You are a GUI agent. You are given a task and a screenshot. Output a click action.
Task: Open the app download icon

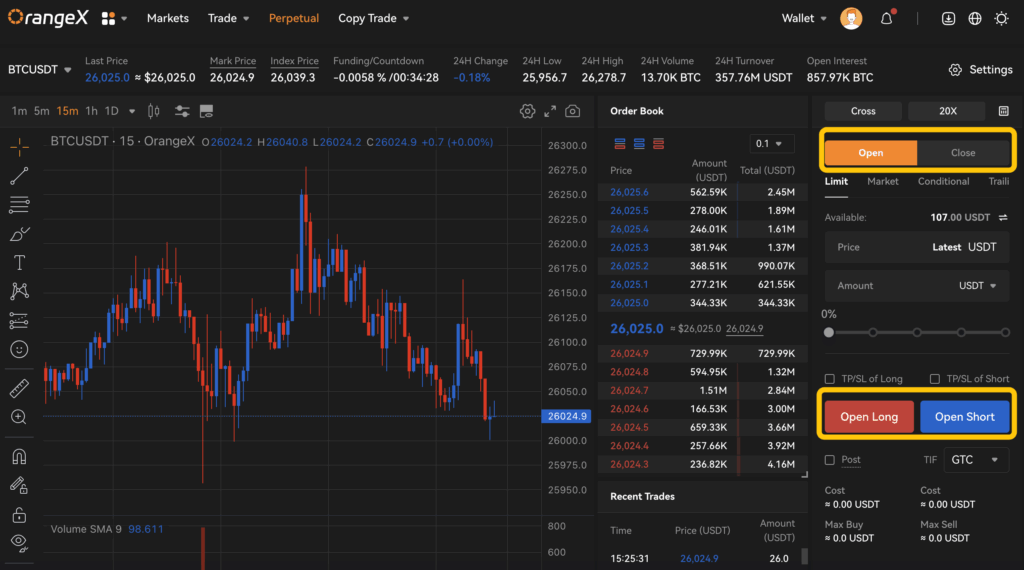click(x=948, y=18)
